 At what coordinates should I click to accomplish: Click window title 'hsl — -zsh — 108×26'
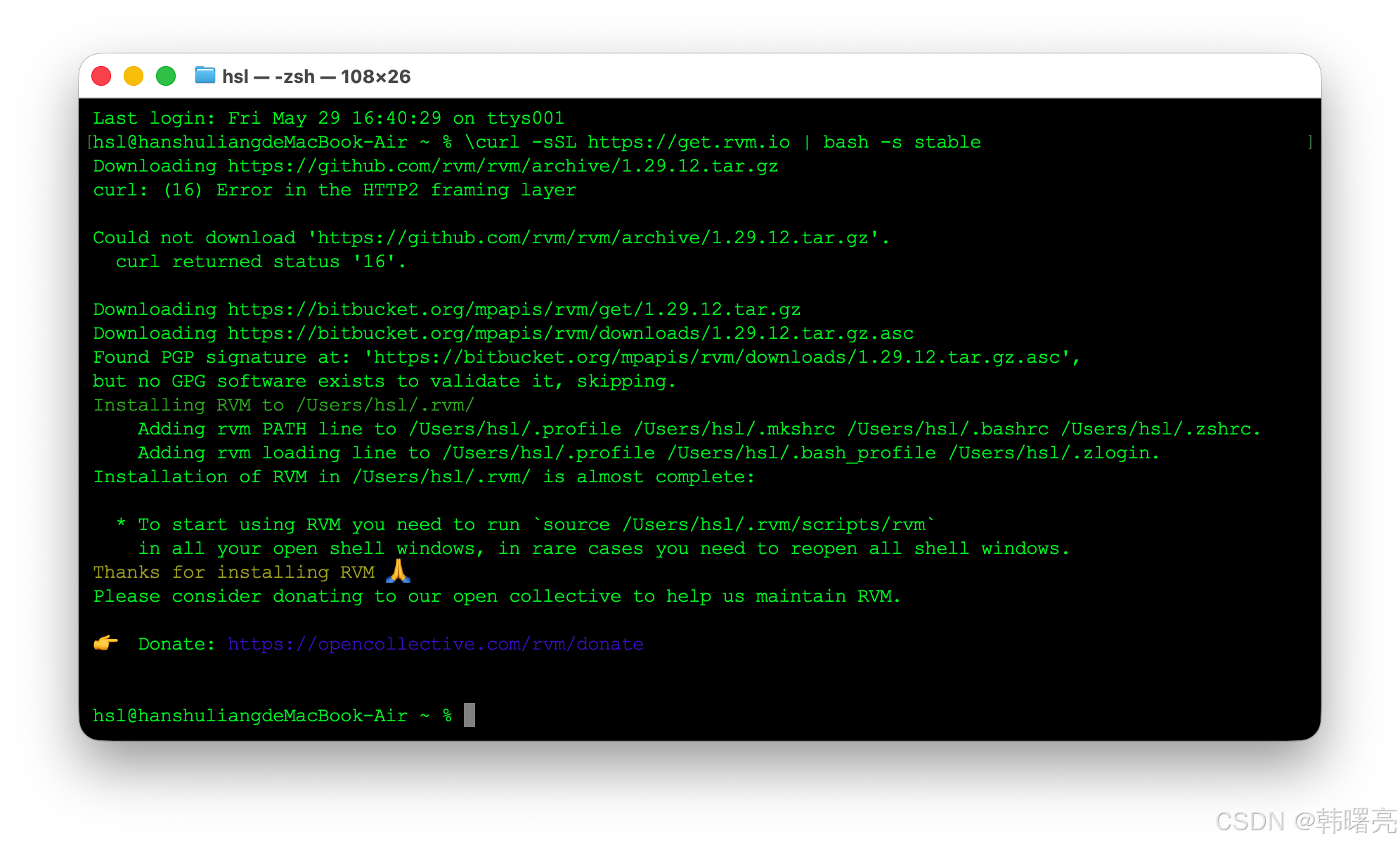pyautogui.click(x=316, y=77)
